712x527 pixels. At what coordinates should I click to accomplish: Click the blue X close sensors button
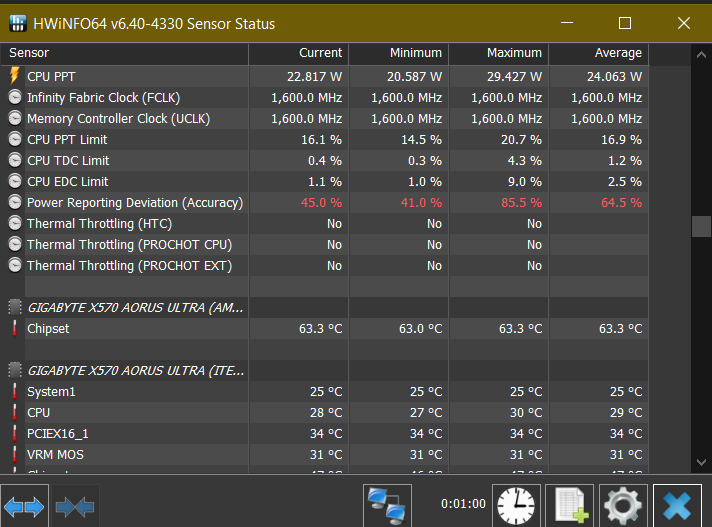(677, 506)
